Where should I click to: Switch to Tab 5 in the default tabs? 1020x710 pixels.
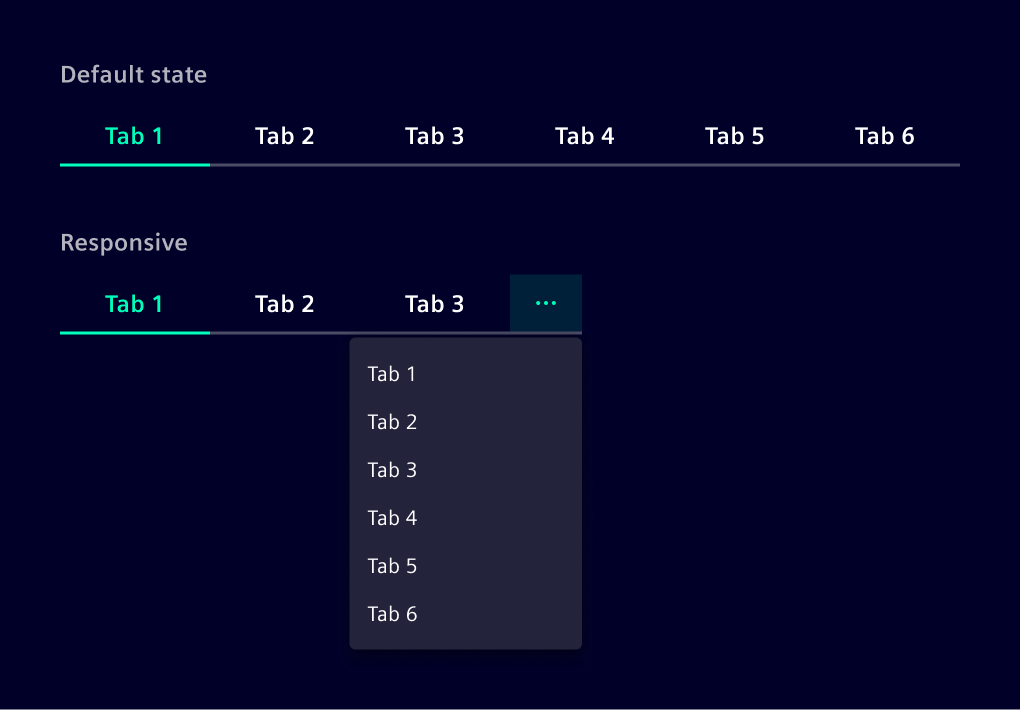pos(735,136)
